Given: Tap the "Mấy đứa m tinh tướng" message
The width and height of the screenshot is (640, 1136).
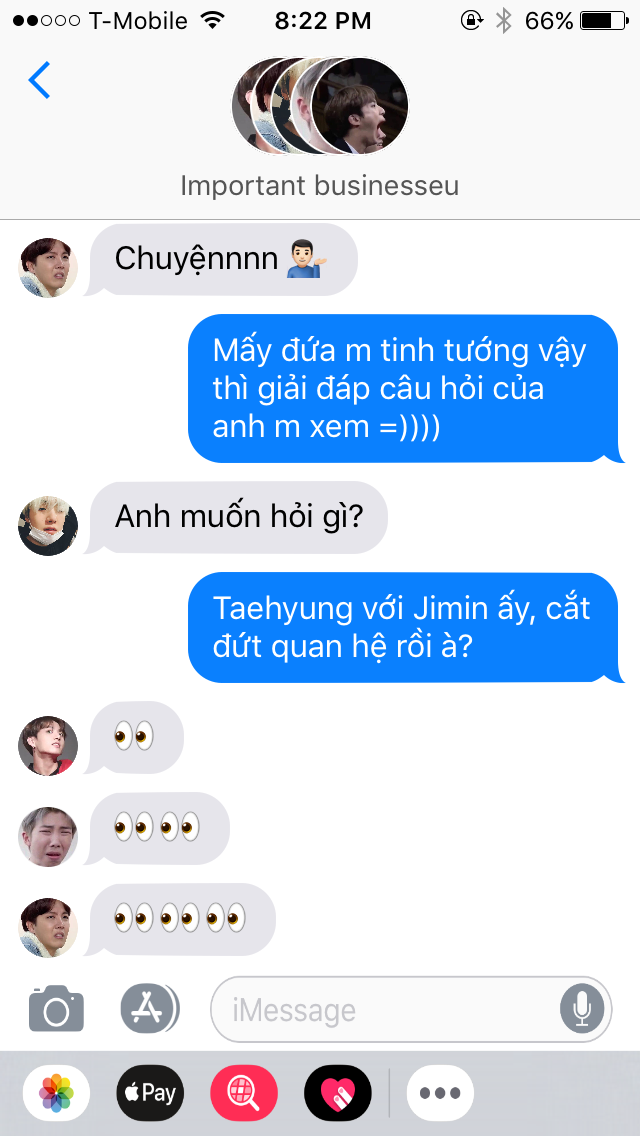Looking at the screenshot, I should (x=405, y=388).
